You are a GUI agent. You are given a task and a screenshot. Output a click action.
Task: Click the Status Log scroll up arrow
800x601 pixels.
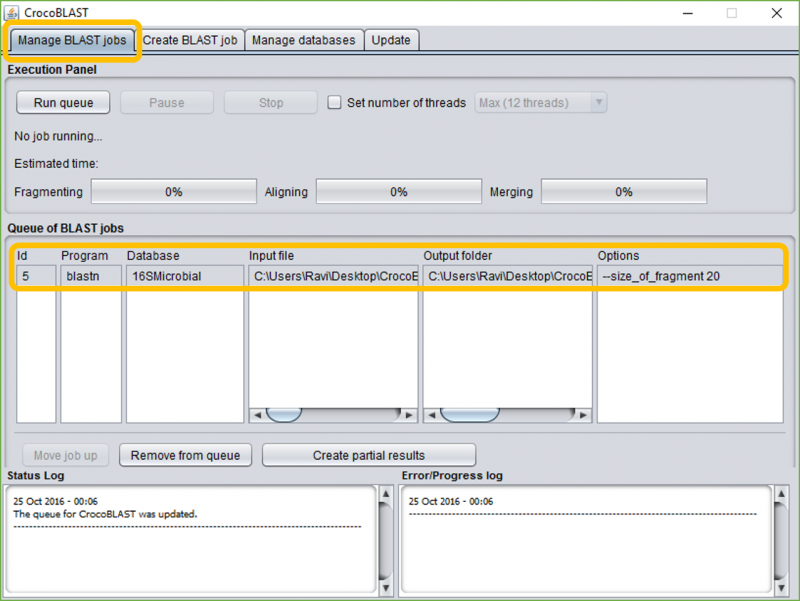[386, 494]
